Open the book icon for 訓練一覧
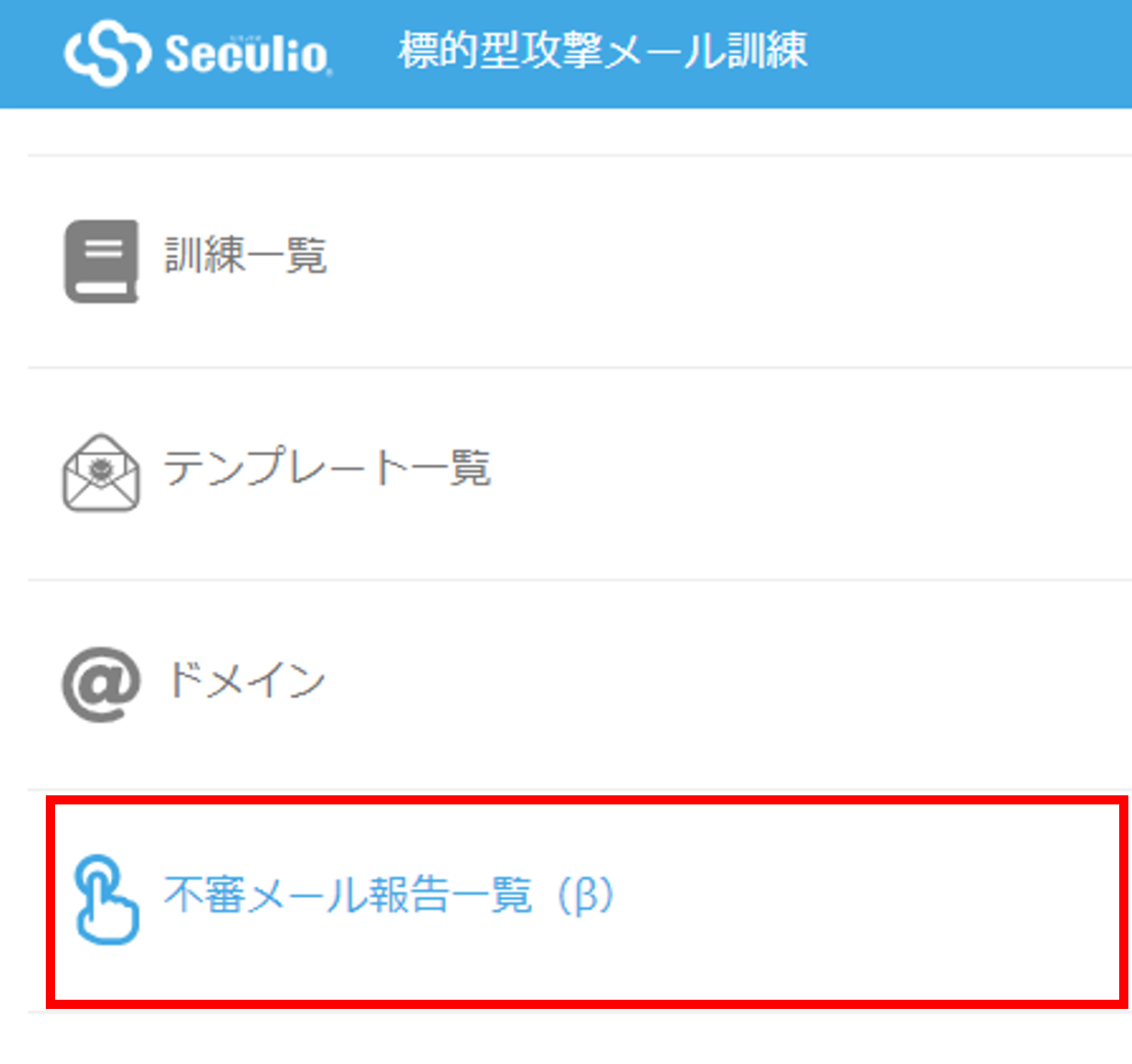 point(101,261)
